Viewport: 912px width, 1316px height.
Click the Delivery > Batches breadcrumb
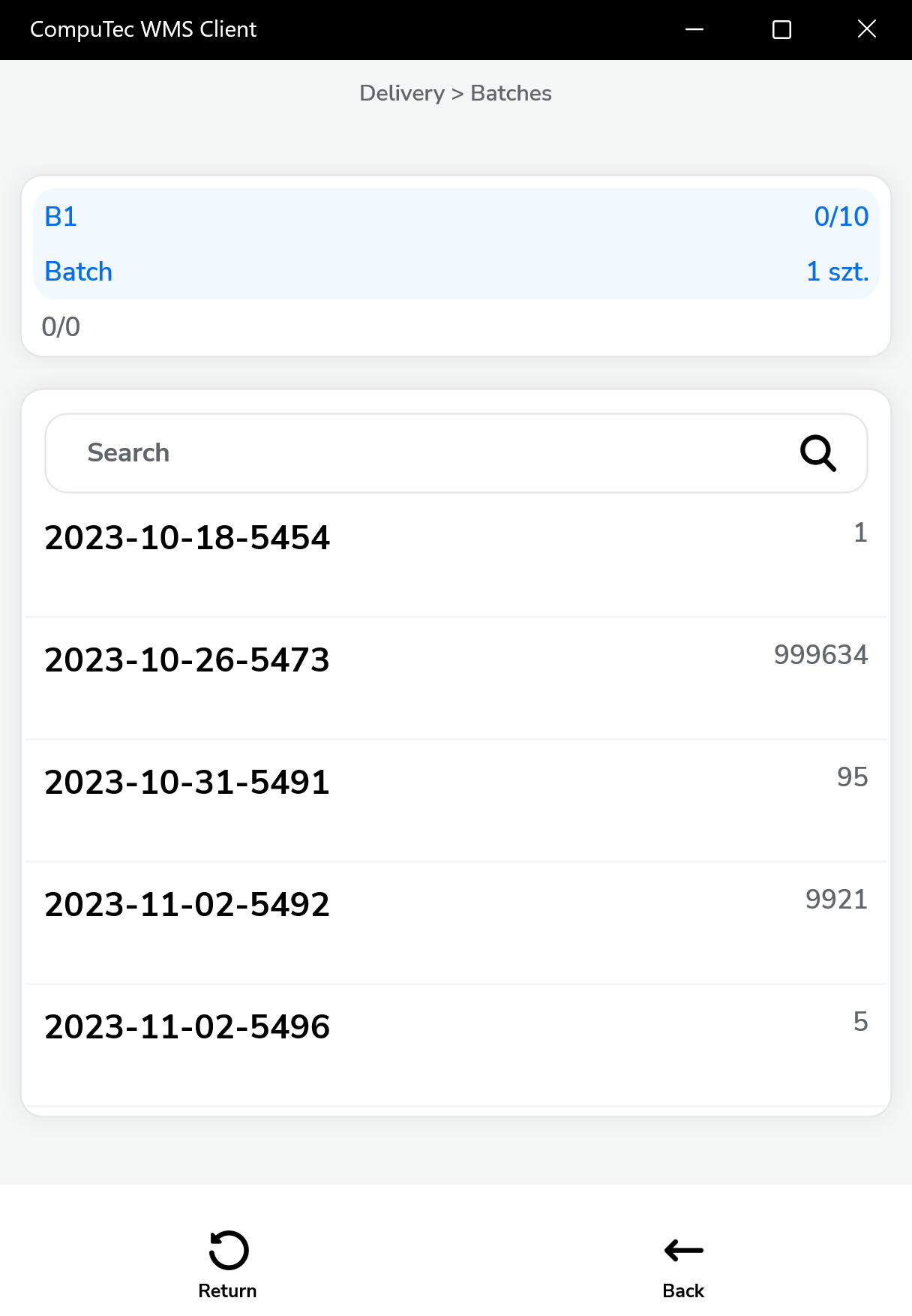(455, 93)
